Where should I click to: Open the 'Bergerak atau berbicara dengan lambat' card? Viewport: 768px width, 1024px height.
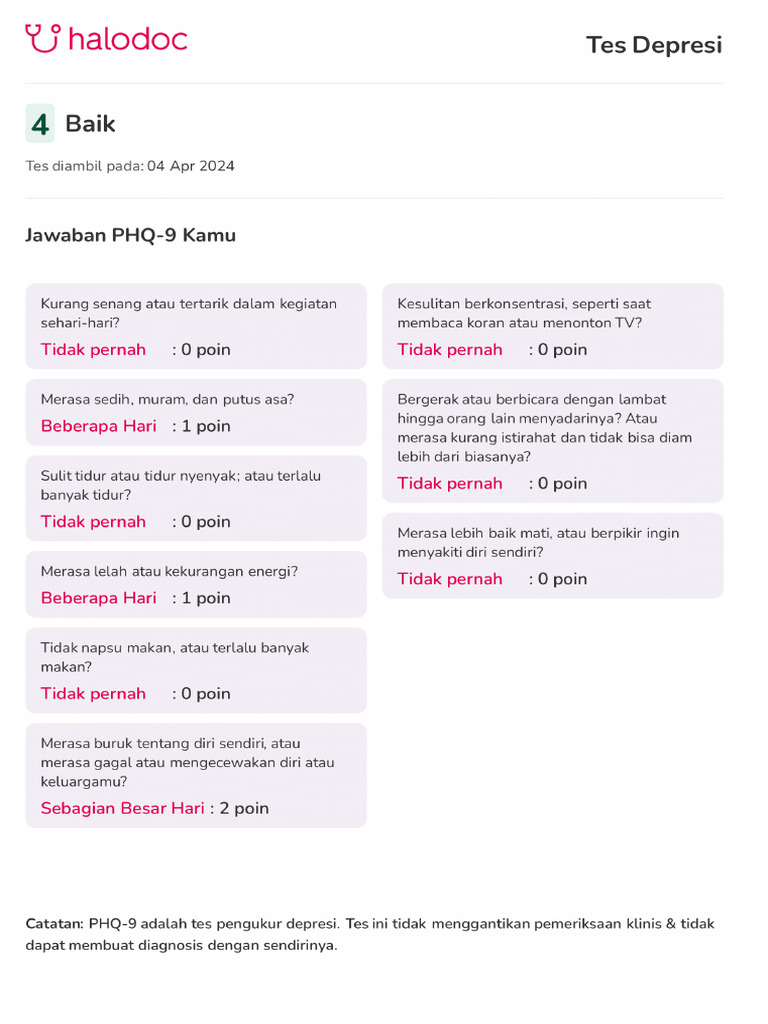tap(552, 440)
